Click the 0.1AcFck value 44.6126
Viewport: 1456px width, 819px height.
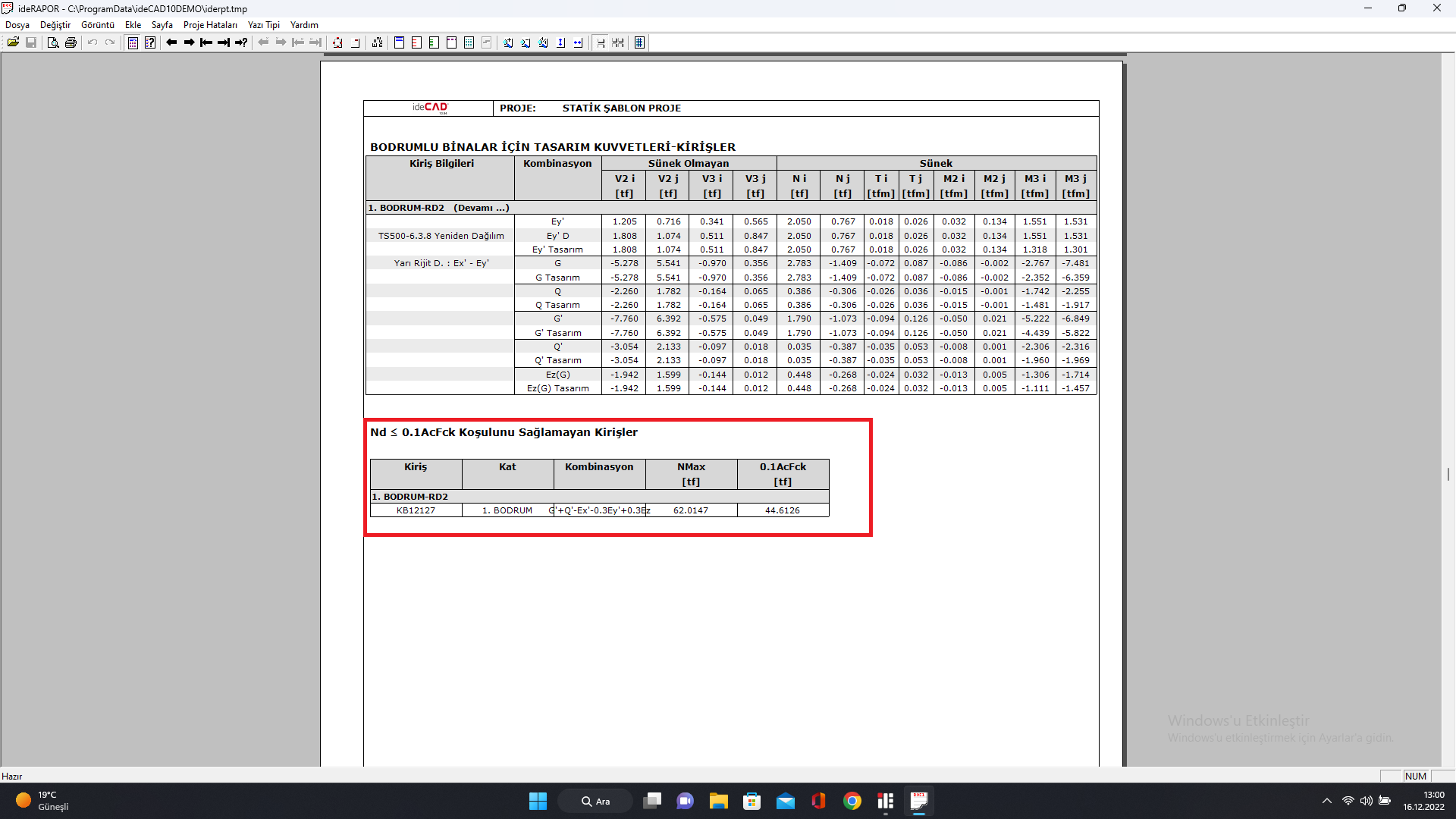[x=783, y=510]
